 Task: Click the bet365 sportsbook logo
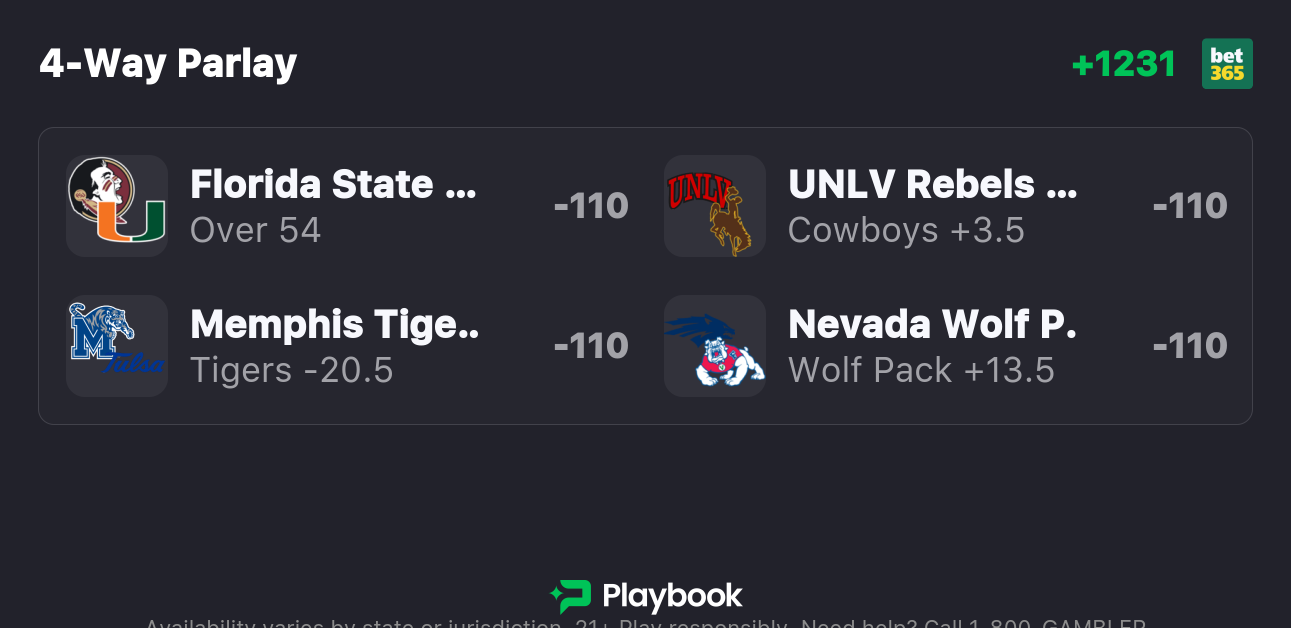(x=1227, y=64)
